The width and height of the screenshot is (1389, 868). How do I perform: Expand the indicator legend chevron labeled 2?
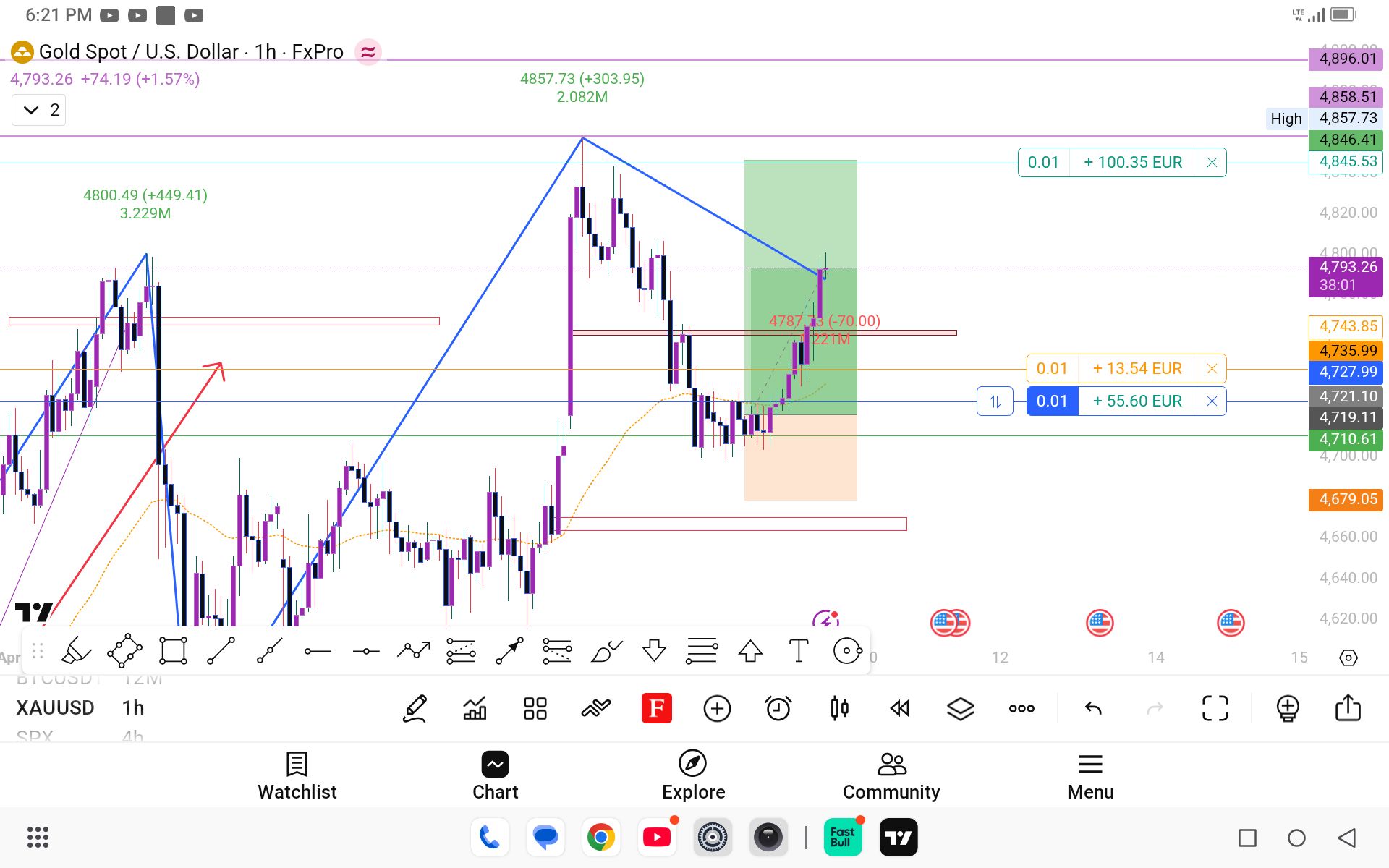(x=39, y=110)
